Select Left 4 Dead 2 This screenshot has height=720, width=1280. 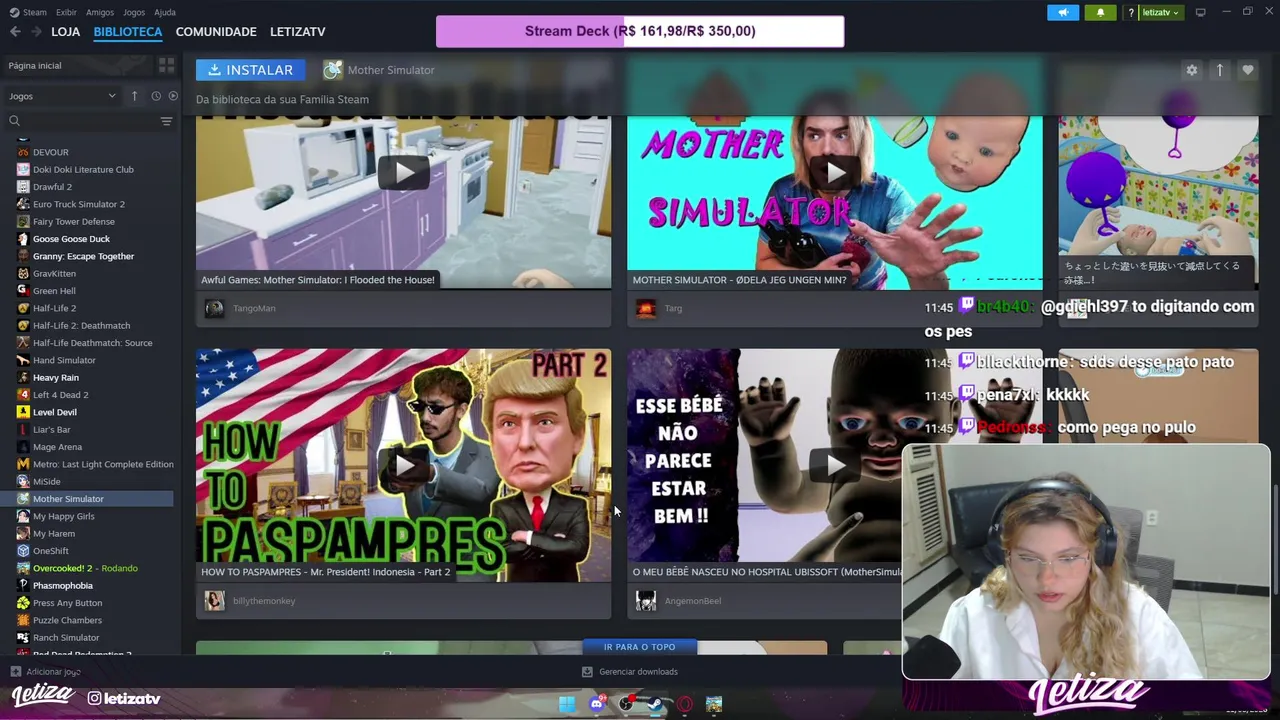[x=60, y=395]
